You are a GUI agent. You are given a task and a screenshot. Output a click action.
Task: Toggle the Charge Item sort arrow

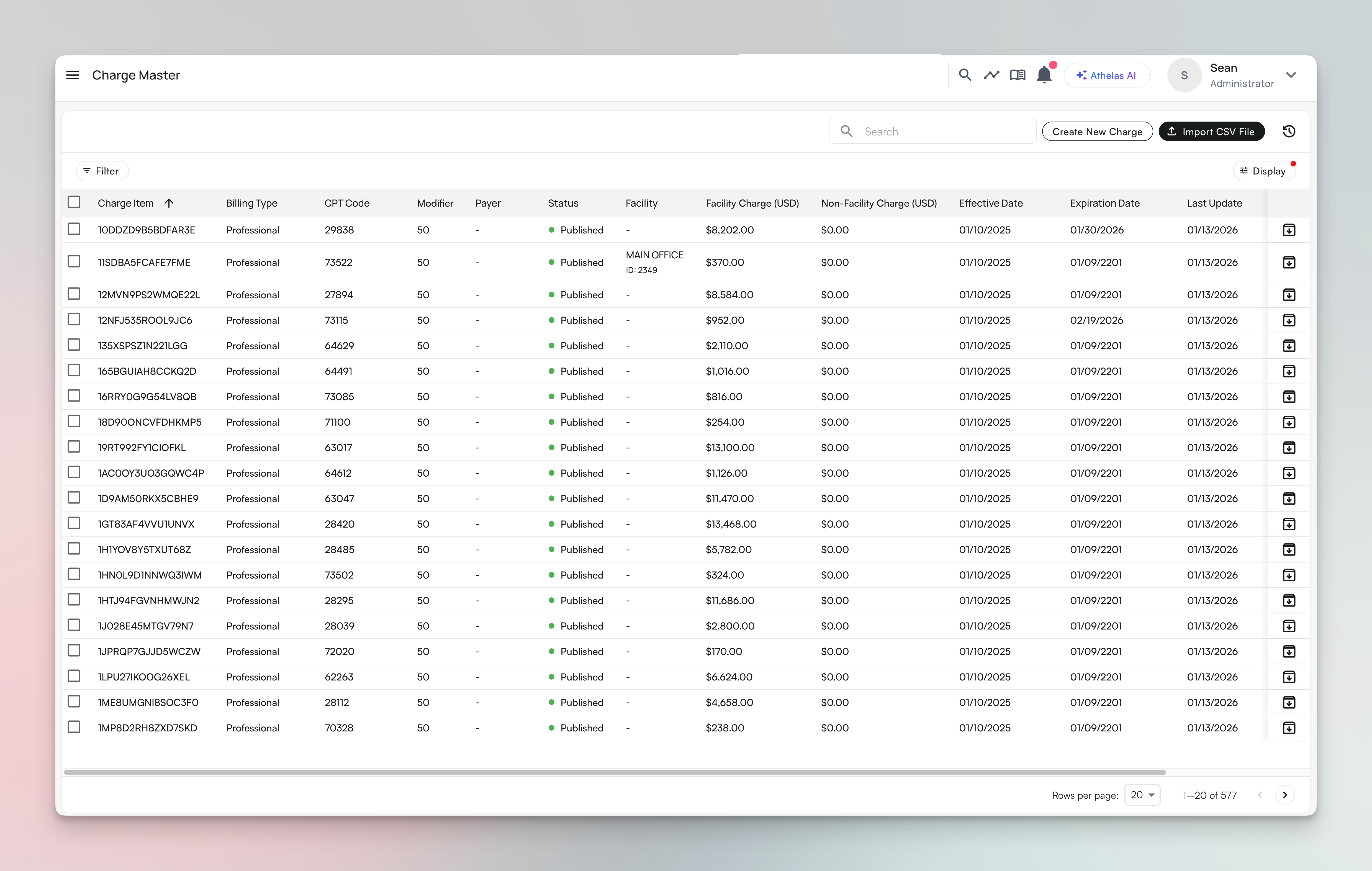(x=169, y=202)
